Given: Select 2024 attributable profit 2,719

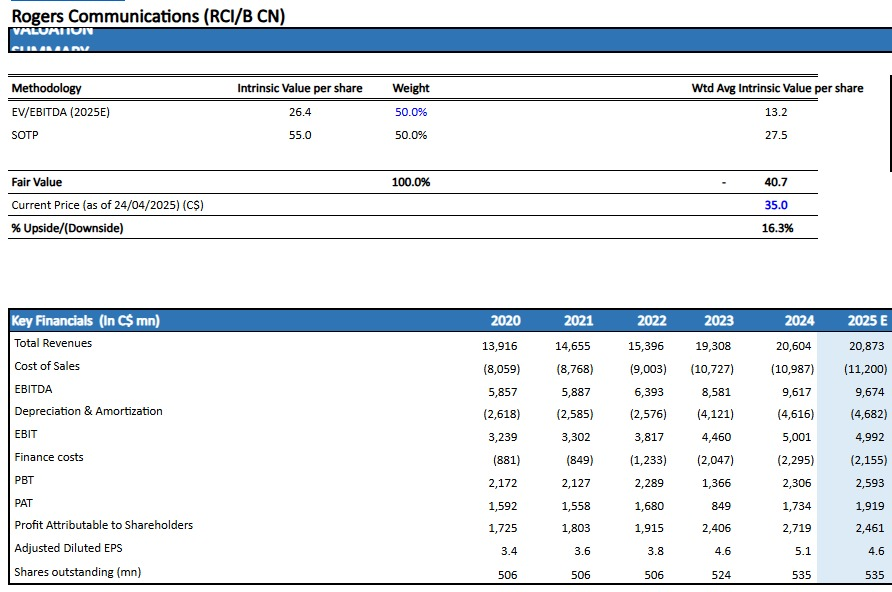Looking at the screenshot, I should [797, 528].
